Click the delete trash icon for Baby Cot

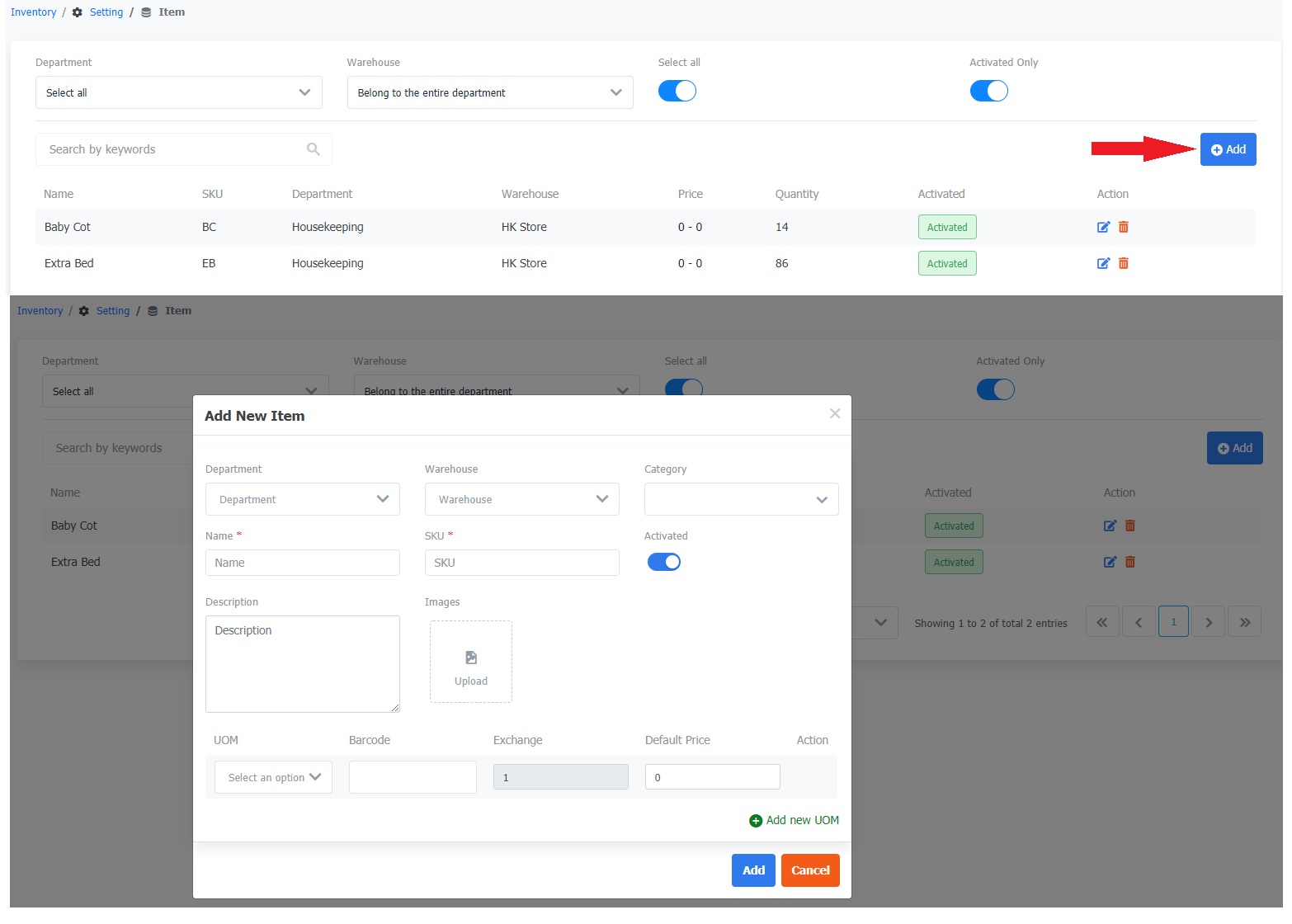coord(1124,227)
